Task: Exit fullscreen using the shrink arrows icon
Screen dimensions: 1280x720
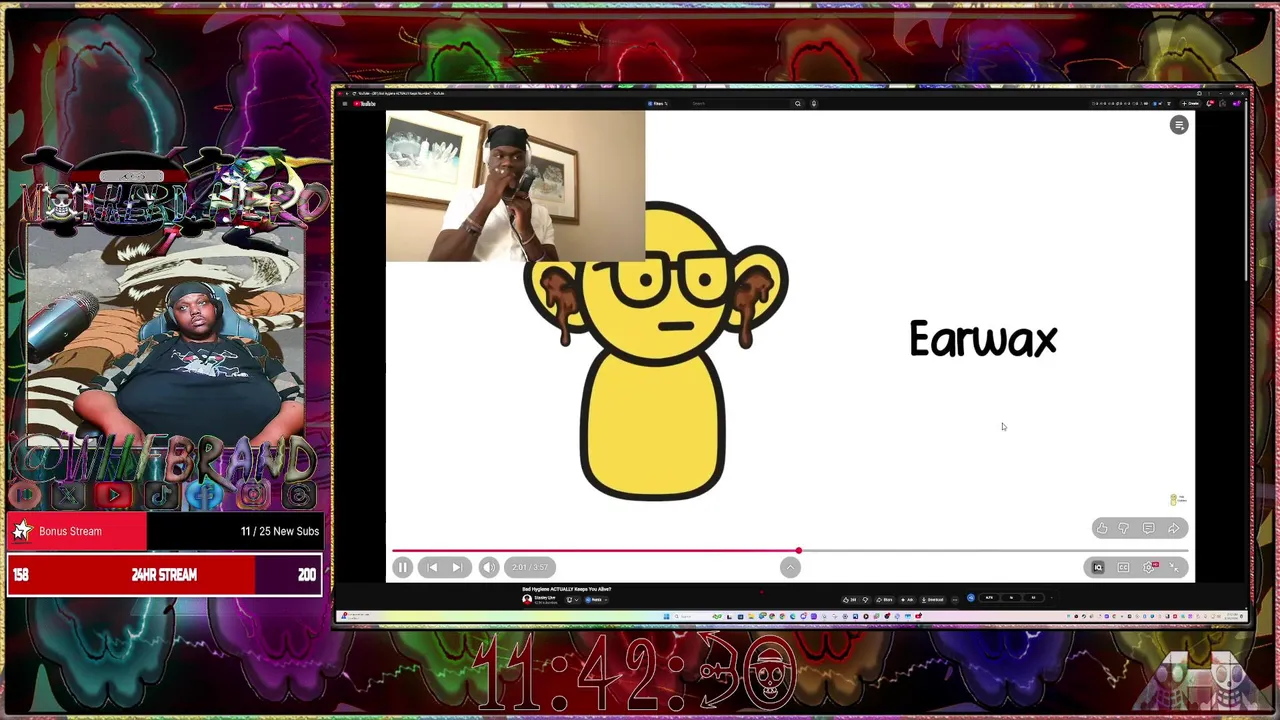Action: 1175,567
